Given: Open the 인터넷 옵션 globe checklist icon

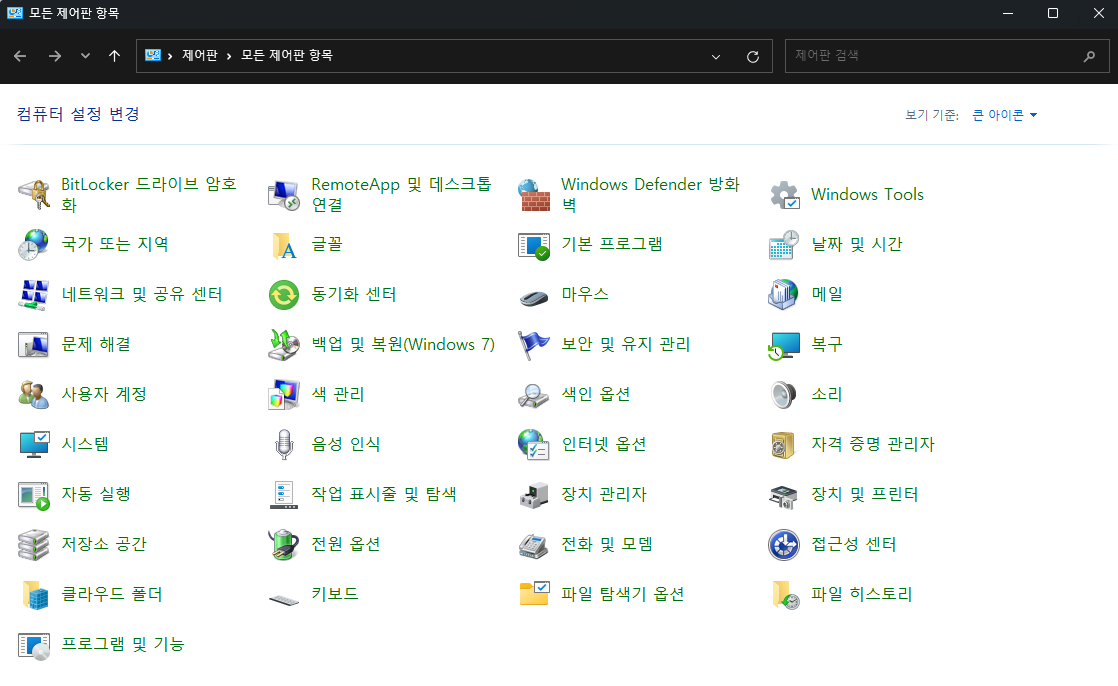Looking at the screenshot, I should point(534,444).
